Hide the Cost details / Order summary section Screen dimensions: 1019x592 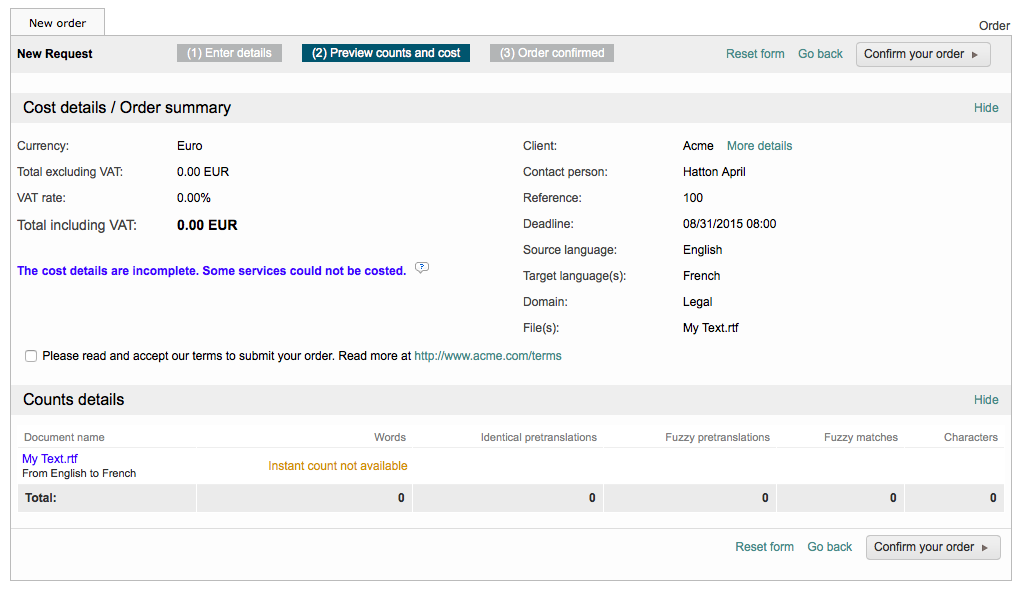click(985, 108)
